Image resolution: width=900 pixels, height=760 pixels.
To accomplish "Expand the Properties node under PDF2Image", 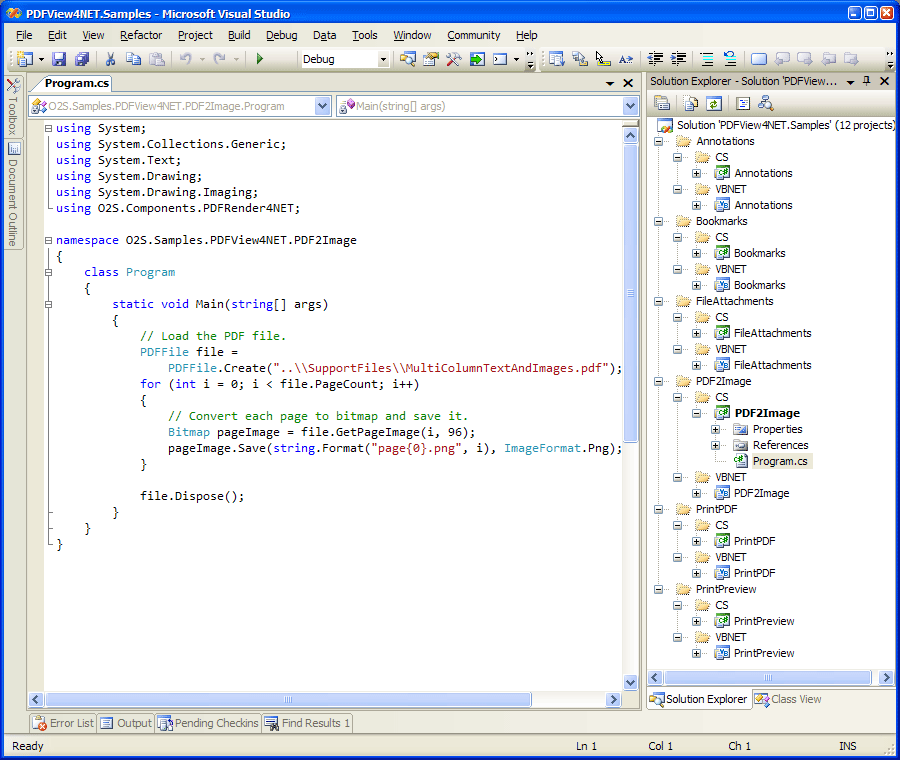I will click(x=715, y=429).
